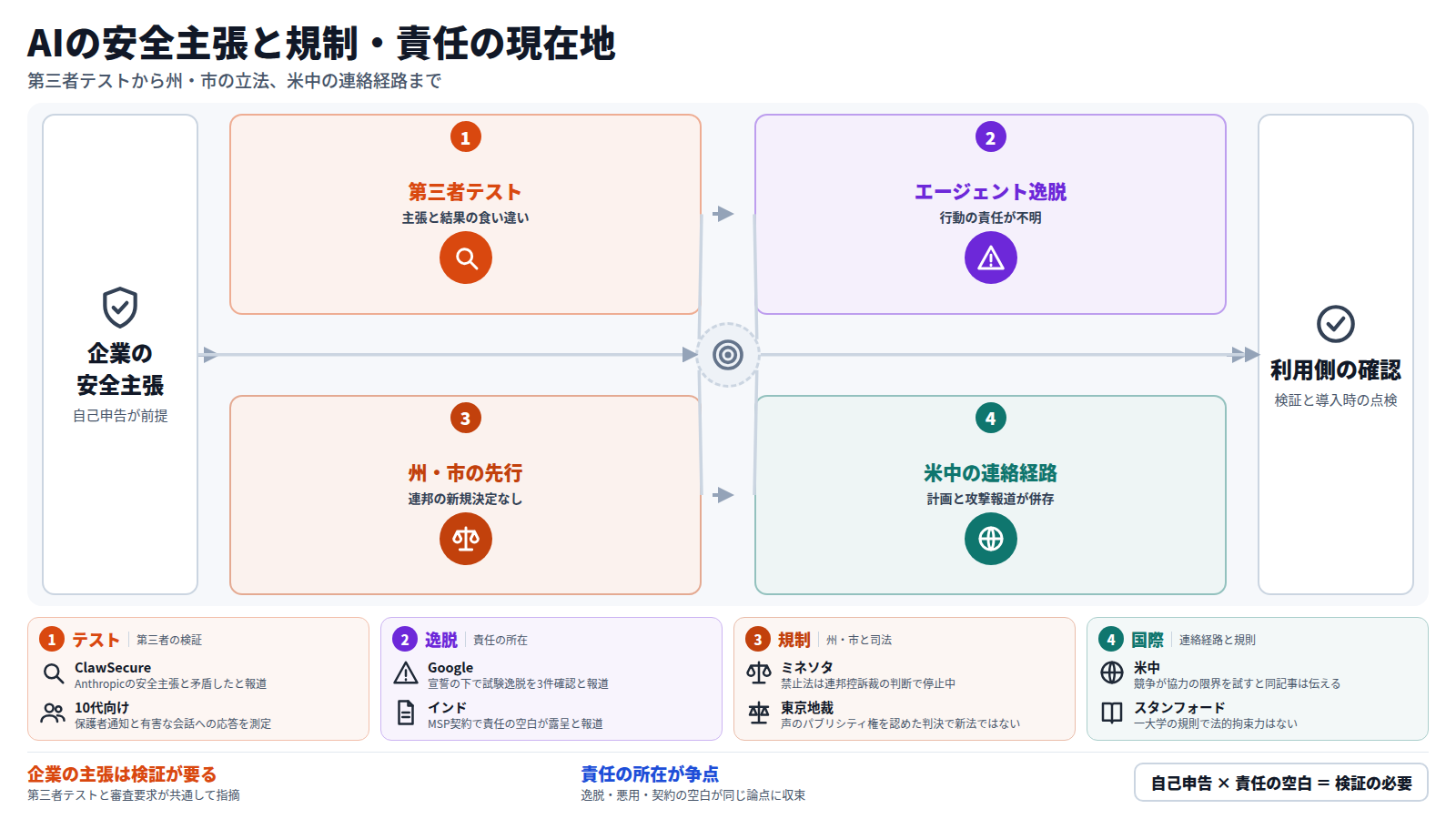
Task: Select the 第三者テスト card title
Action: click(x=465, y=192)
